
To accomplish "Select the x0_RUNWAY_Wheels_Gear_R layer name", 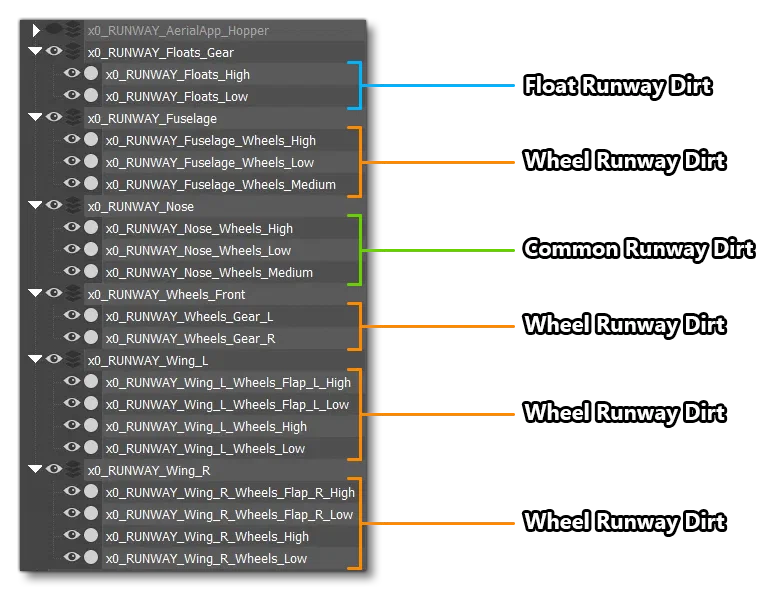I will click(x=191, y=339).
